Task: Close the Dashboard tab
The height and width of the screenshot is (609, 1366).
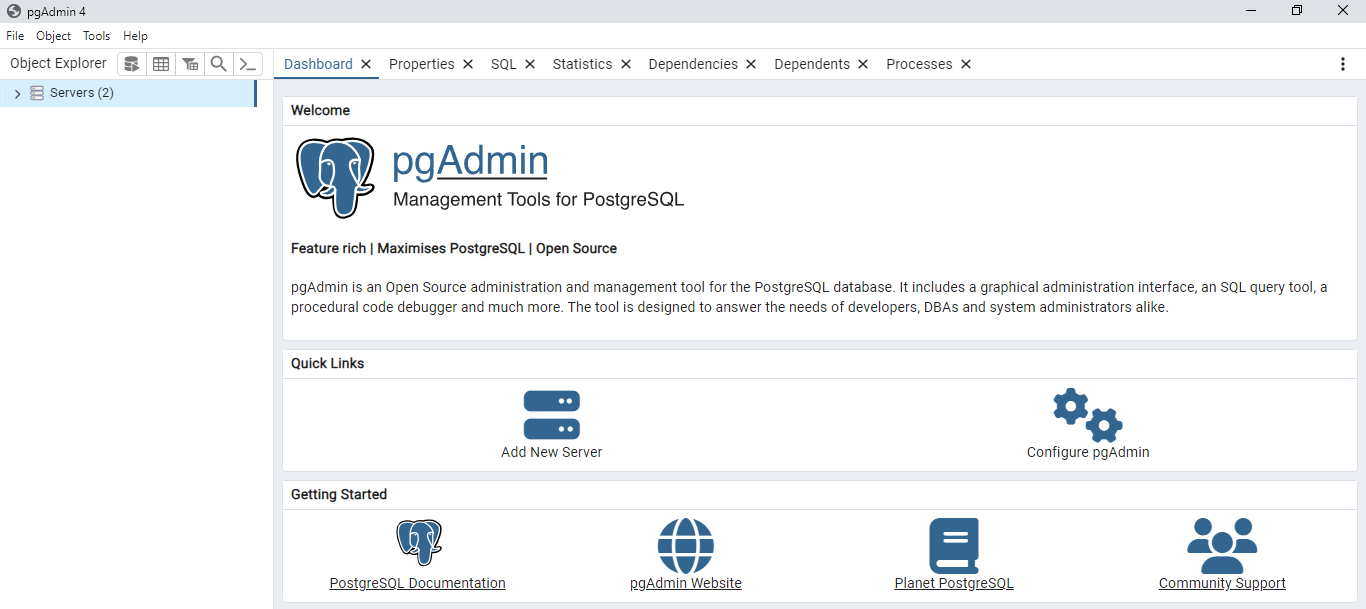Action: (366, 64)
